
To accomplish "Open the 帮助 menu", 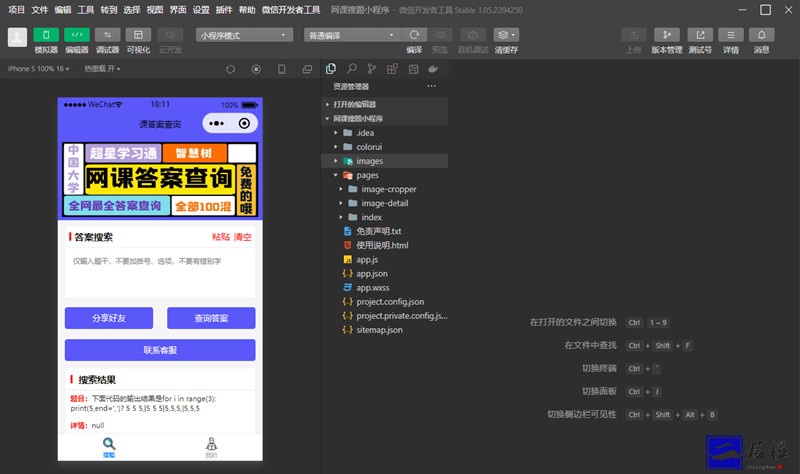I will (x=247, y=10).
